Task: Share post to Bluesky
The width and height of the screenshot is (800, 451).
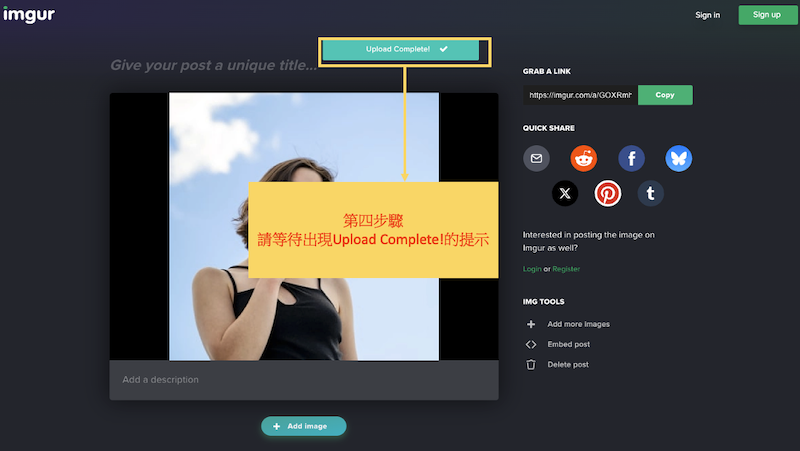Action: pos(679,158)
